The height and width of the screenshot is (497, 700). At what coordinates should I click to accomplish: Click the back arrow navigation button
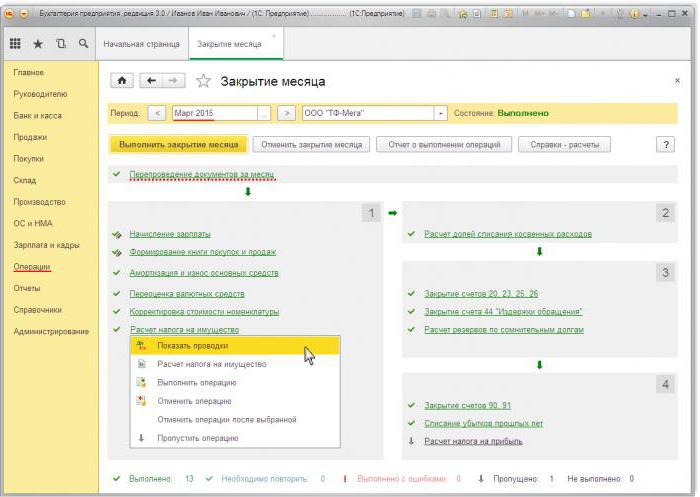click(152, 81)
